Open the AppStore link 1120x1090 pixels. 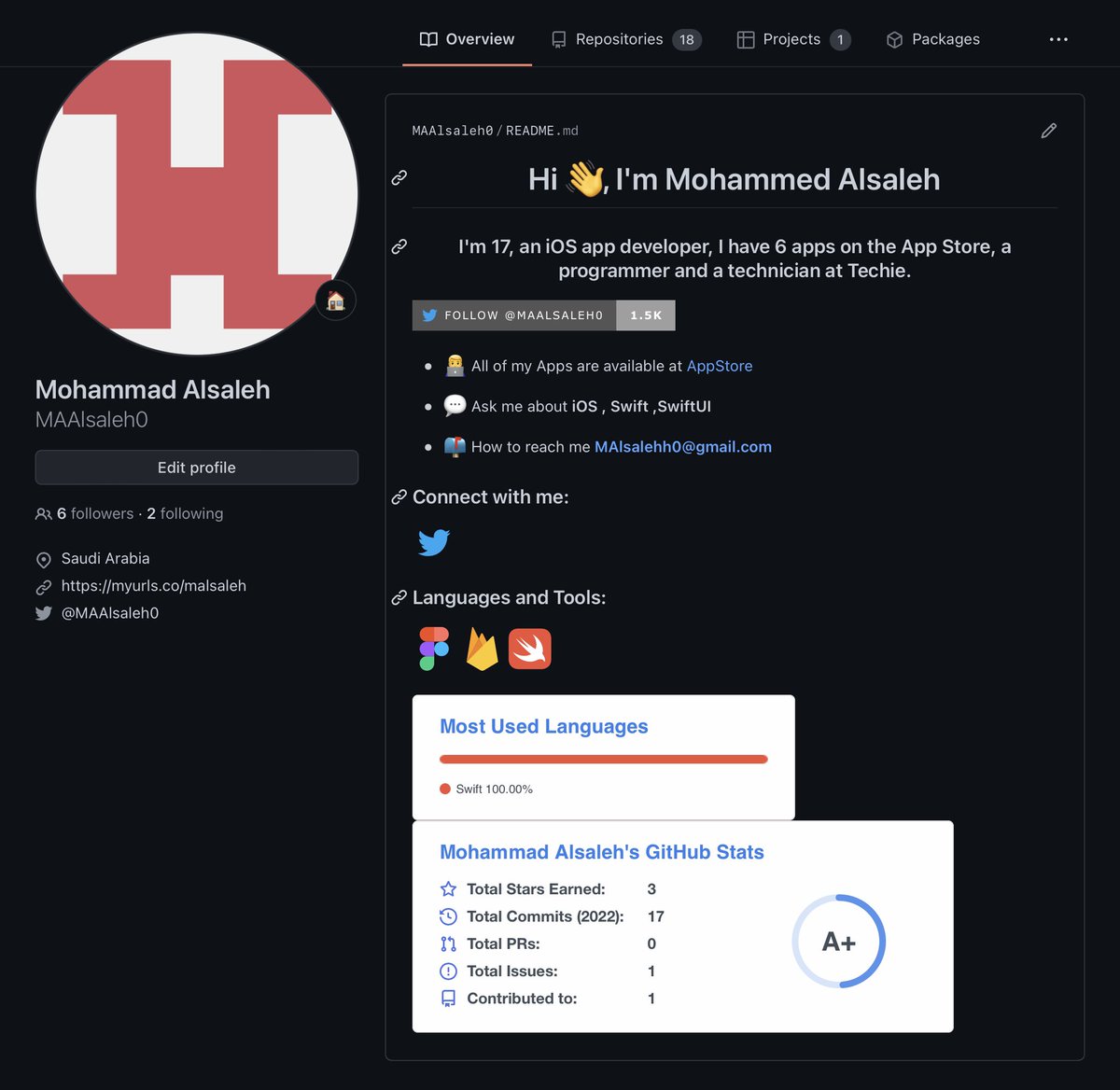click(x=720, y=366)
